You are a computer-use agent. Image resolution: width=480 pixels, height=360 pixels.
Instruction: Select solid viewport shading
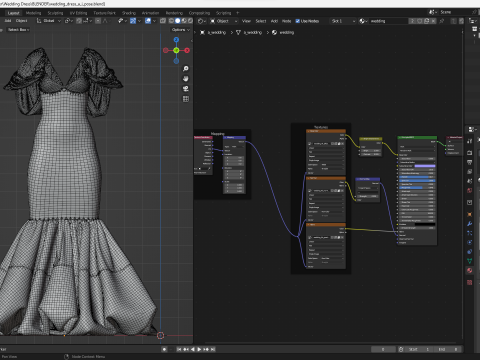tap(178, 21)
